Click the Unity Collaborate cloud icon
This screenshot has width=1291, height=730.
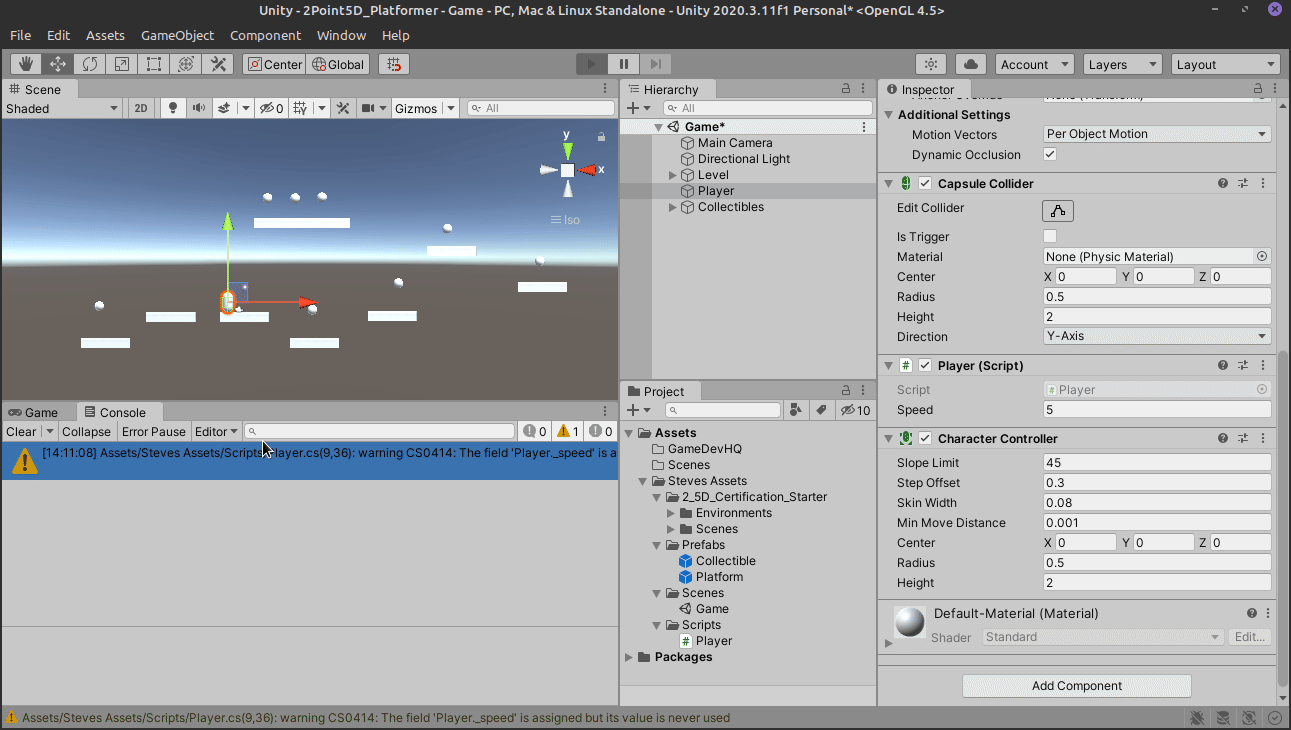click(x=969, y=63)
